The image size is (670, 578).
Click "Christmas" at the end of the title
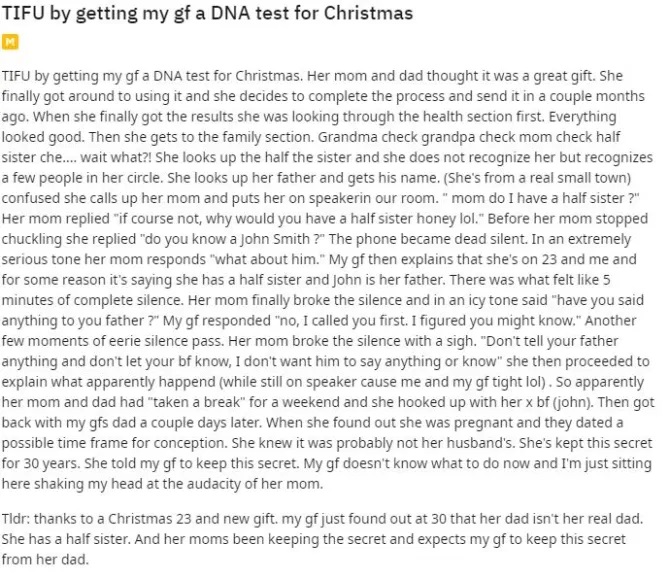point(370,15)
